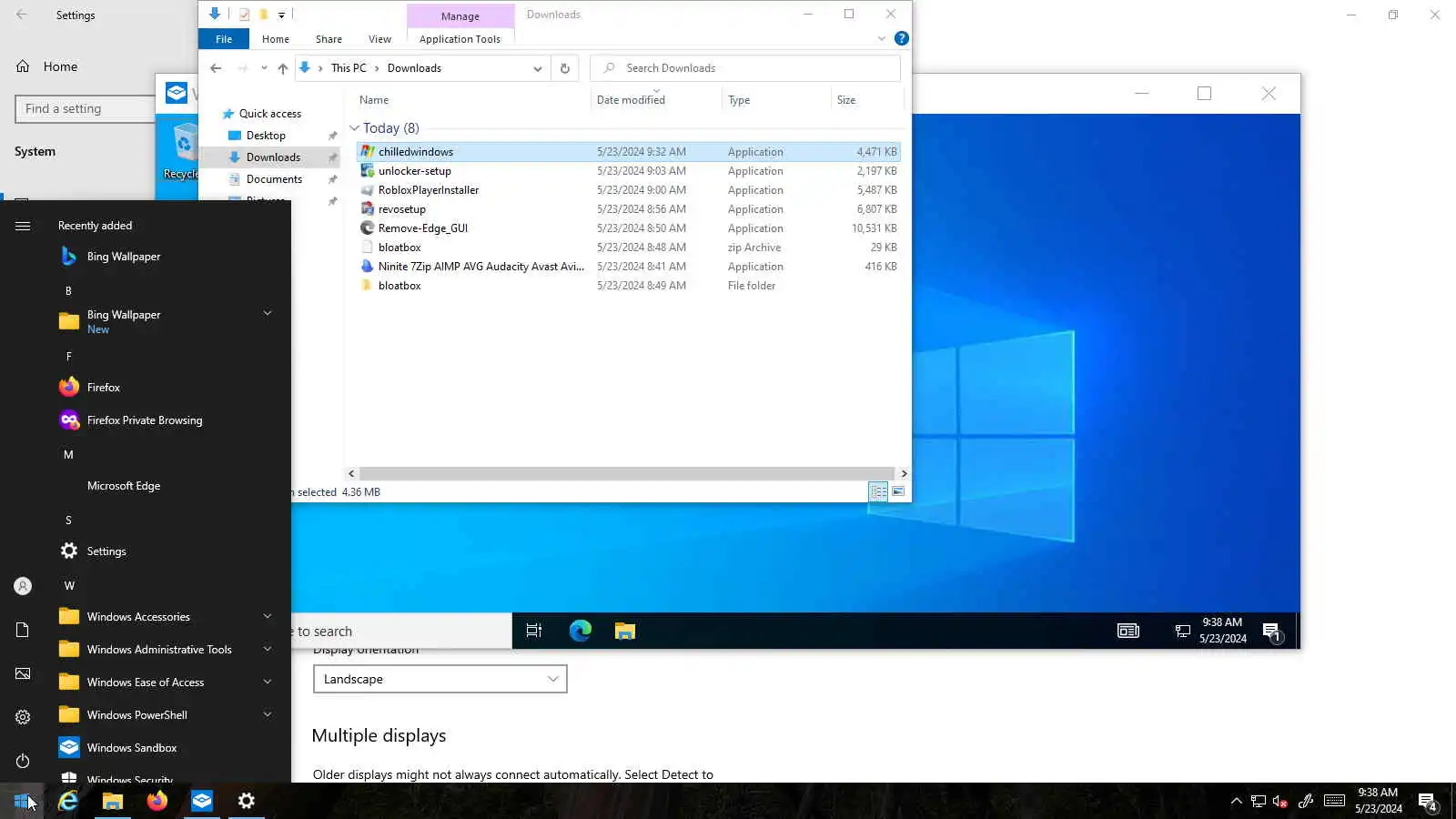Click the Recycle Bin icon on Sandbox desktop
Image resolution: width=1456 pixels, height=819 pixels.
pyautogui.click(x=184, y=151)
